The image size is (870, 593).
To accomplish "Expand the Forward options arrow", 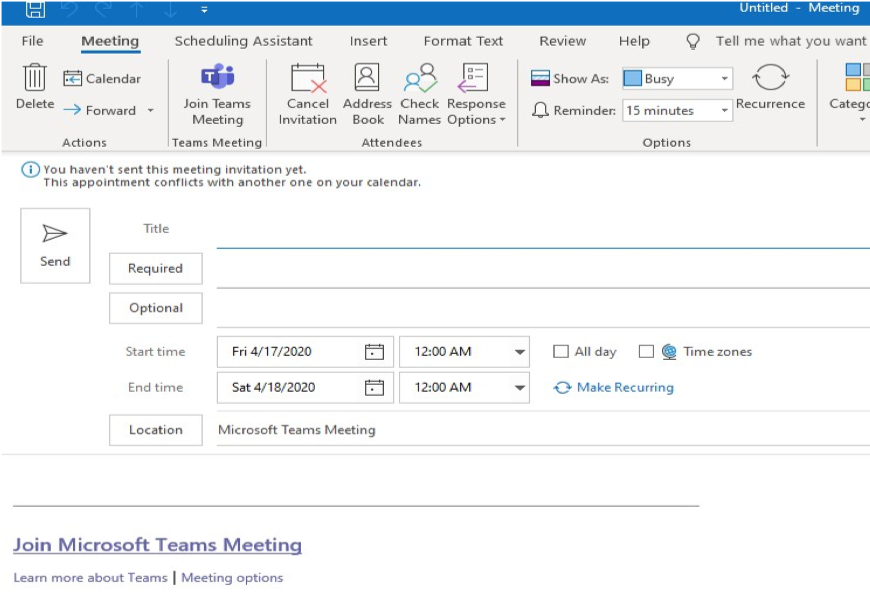I will click(150, 110).
